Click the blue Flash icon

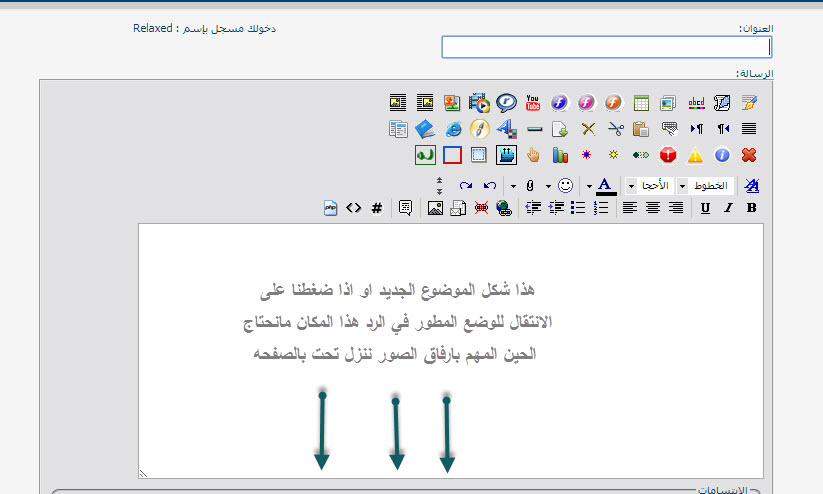pyautogui.click(x=559, y=103)
